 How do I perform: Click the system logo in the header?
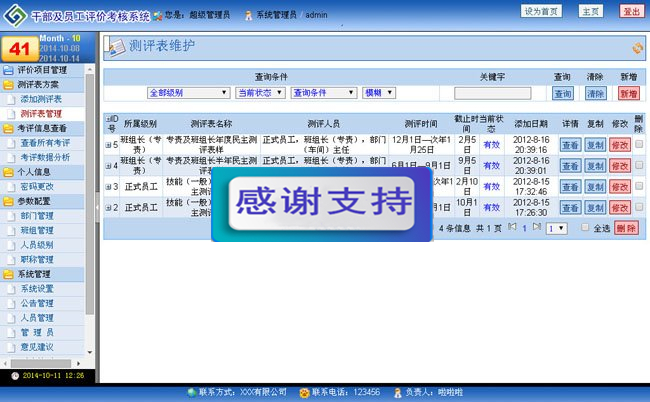point(15,15)
